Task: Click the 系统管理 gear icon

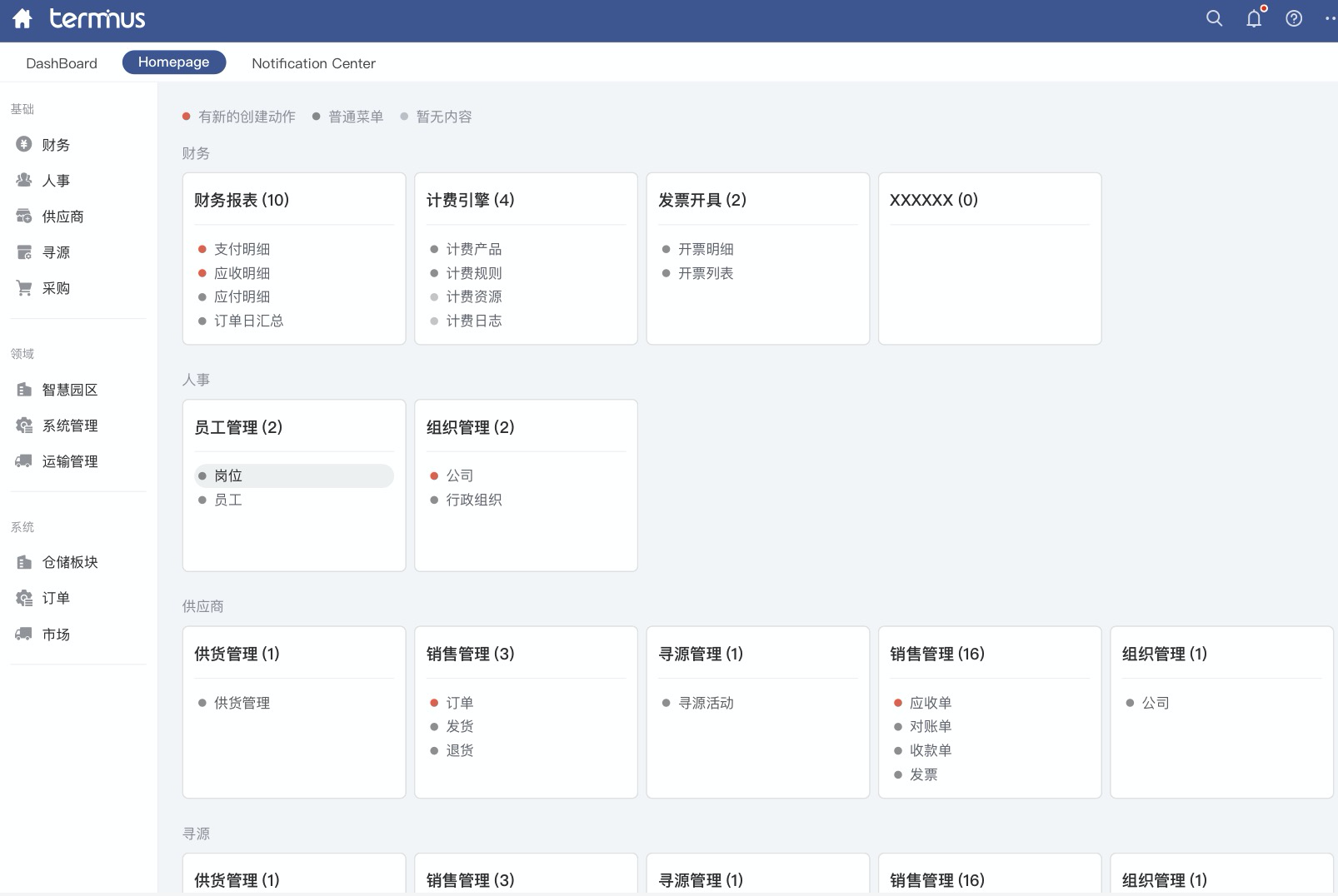Action: 24,425
